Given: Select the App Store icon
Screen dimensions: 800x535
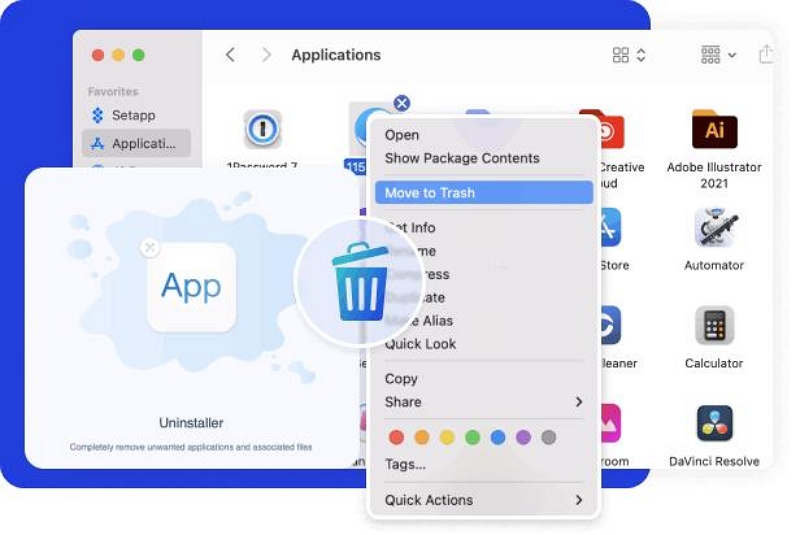Looking at the screenshot, I should pyautogui.click(x=610, y=227).
